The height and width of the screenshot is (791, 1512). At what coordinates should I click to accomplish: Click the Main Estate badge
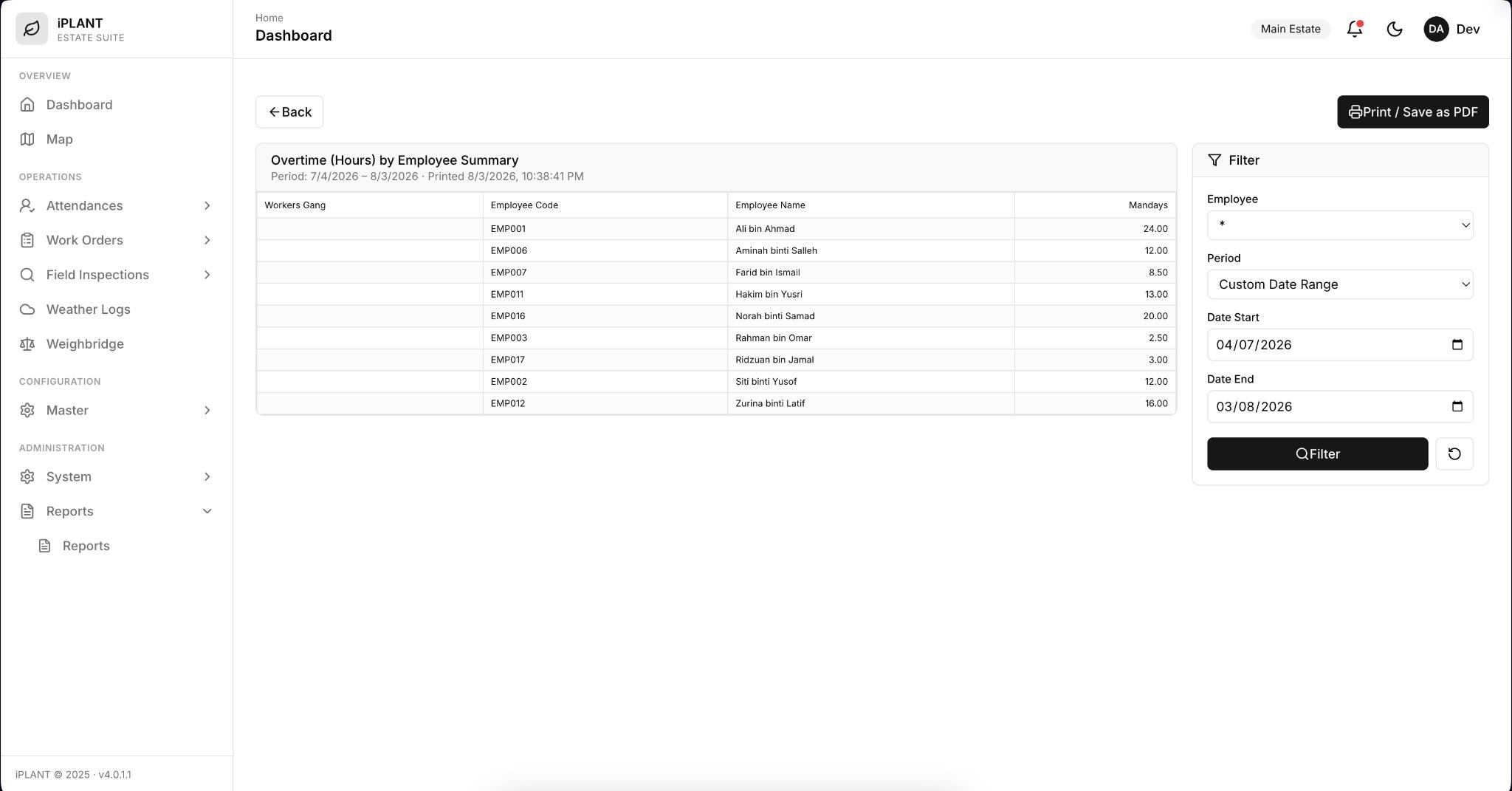tap(1291, 29)
